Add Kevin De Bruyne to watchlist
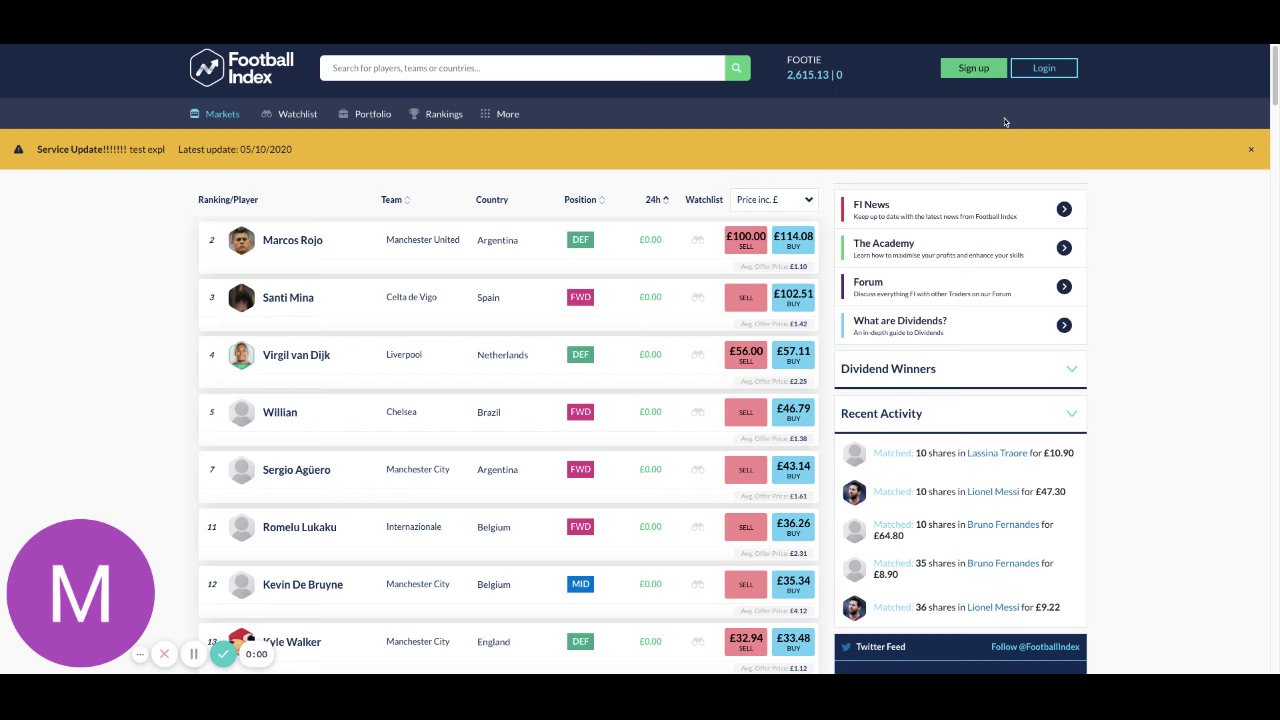This screenshot has height=720, width=1280. [x=698, y=584]
